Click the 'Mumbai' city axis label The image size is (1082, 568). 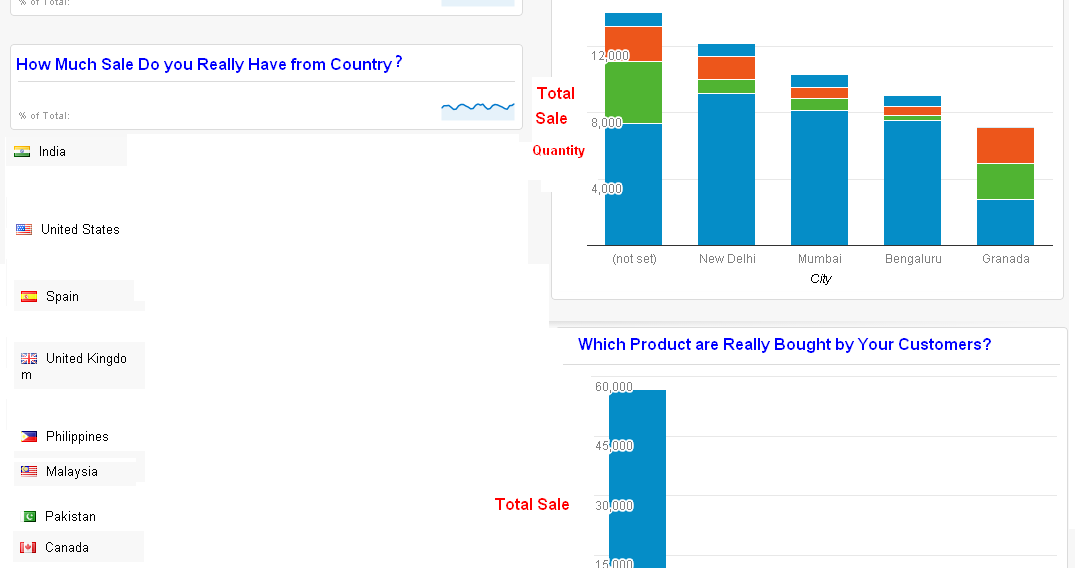click(820, 259)
